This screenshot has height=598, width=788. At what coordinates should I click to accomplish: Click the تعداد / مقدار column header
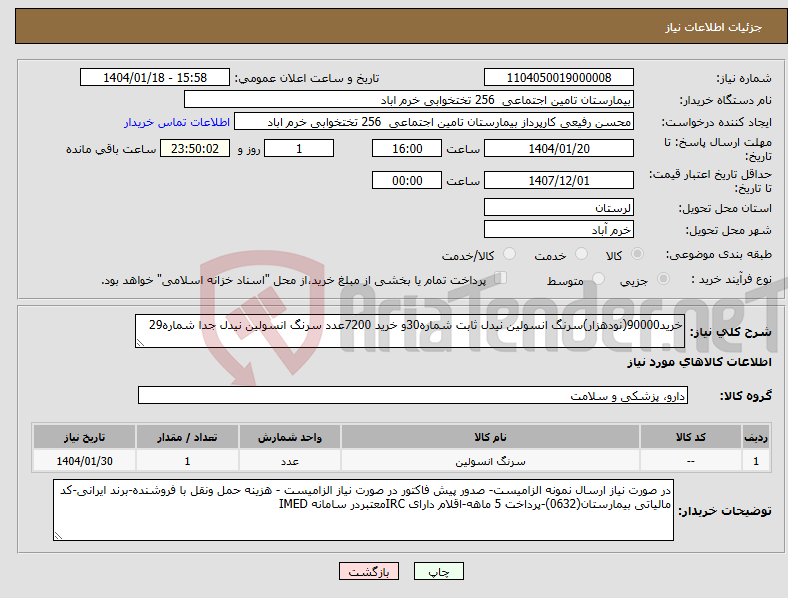(x=187, y=437)
